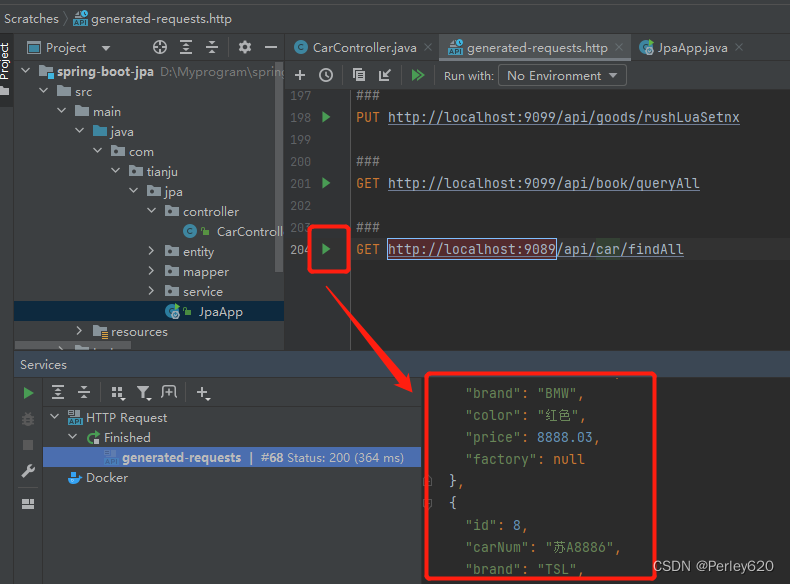790x584 pixels.
Task: Open the No Environment dropdown
Action: coord(562,76)
